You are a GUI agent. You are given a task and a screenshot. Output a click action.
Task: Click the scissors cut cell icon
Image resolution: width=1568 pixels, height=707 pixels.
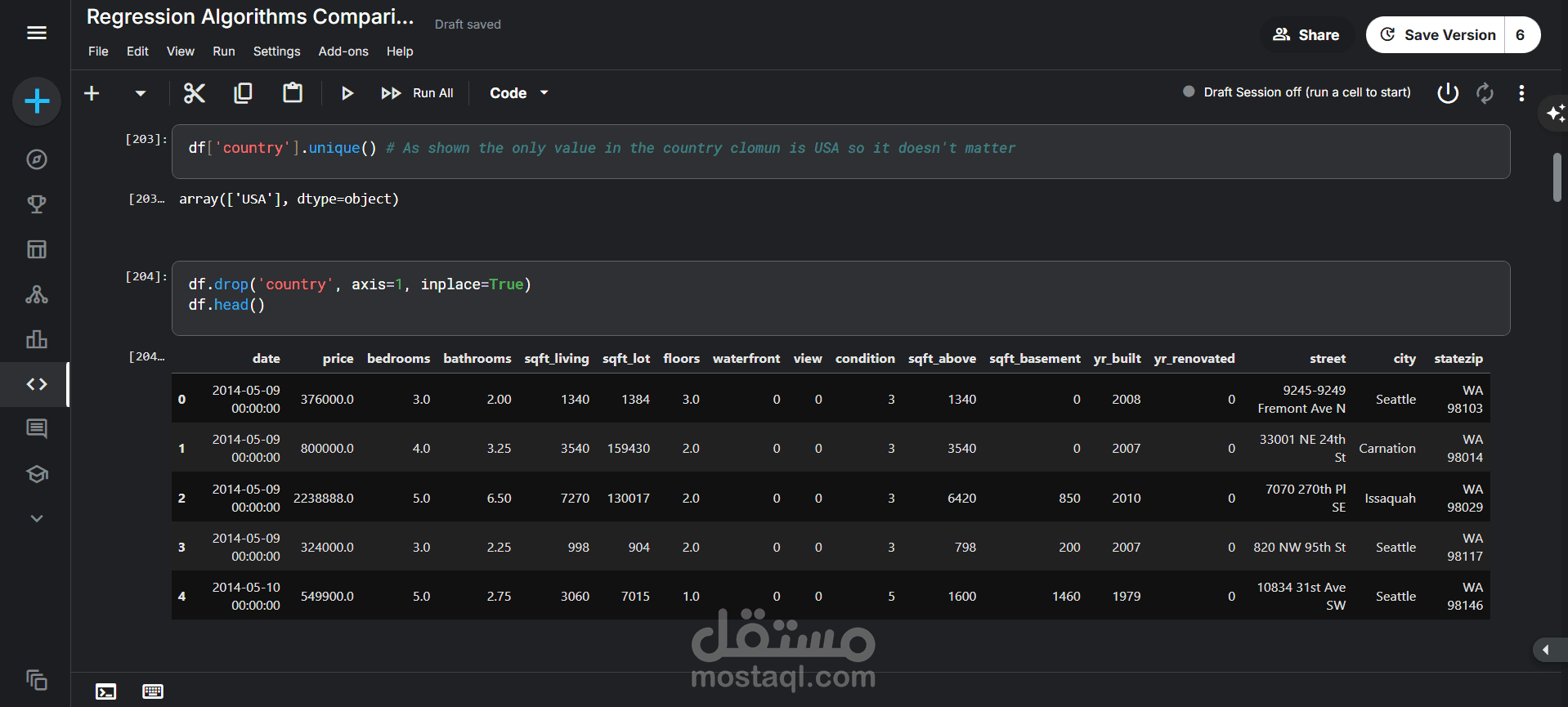[x=194, y=93]
